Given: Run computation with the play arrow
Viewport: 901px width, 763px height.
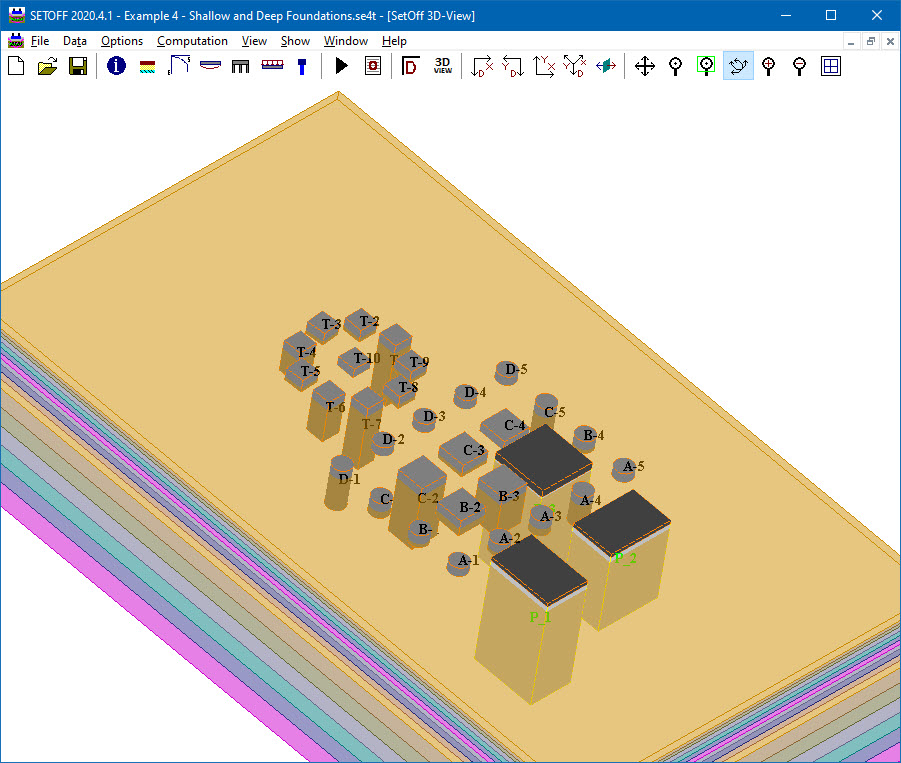Looking at the screenshot, I should (x=341, y=67).
